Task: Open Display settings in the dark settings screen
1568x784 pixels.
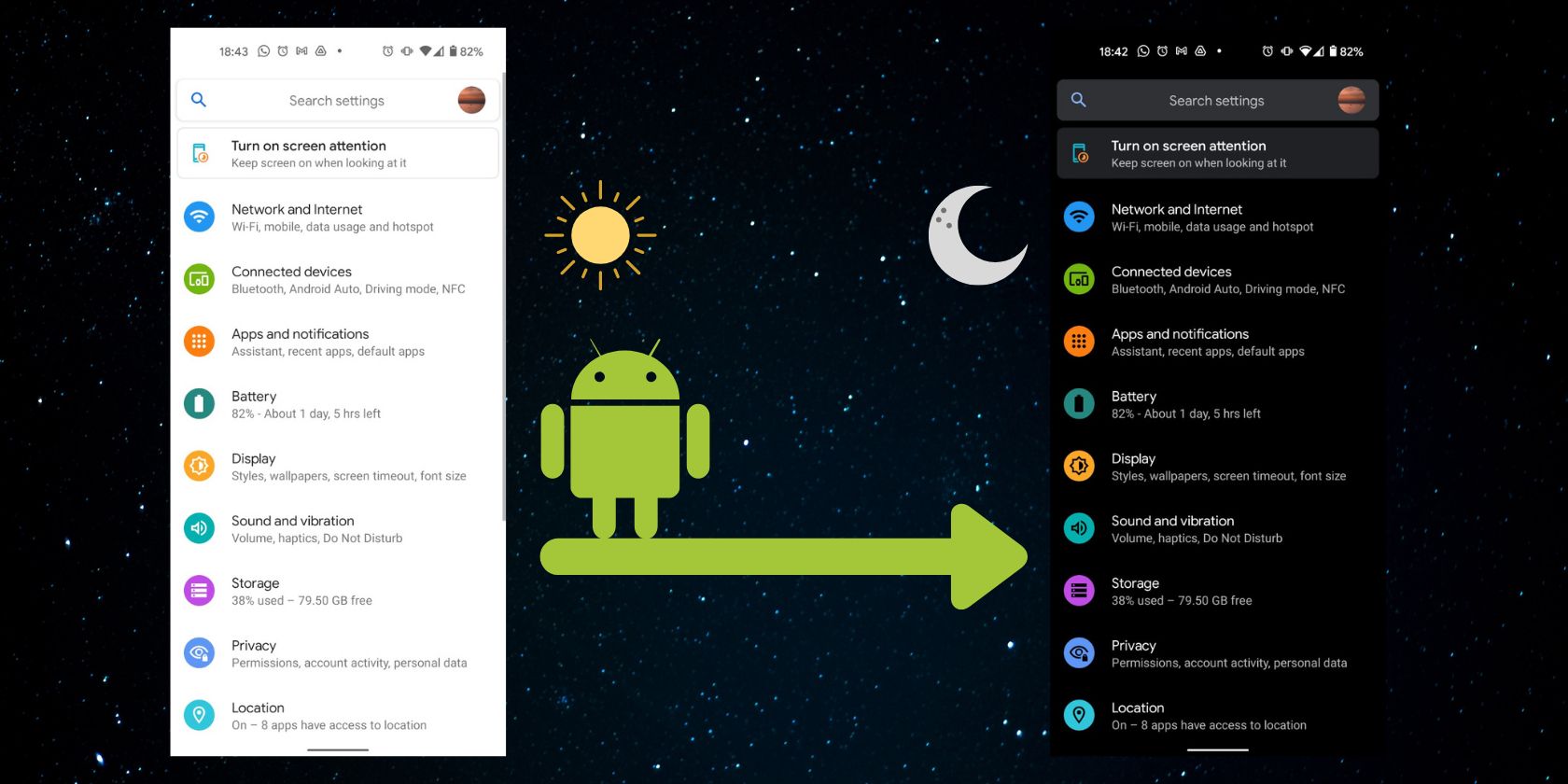Action: coord(1218,466)
